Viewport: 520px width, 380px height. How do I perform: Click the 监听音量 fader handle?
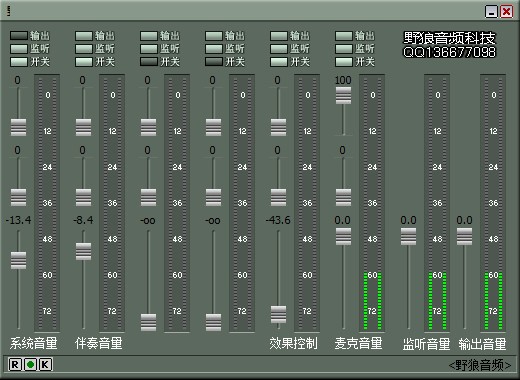pyautogui.click(x=408, y=237)
